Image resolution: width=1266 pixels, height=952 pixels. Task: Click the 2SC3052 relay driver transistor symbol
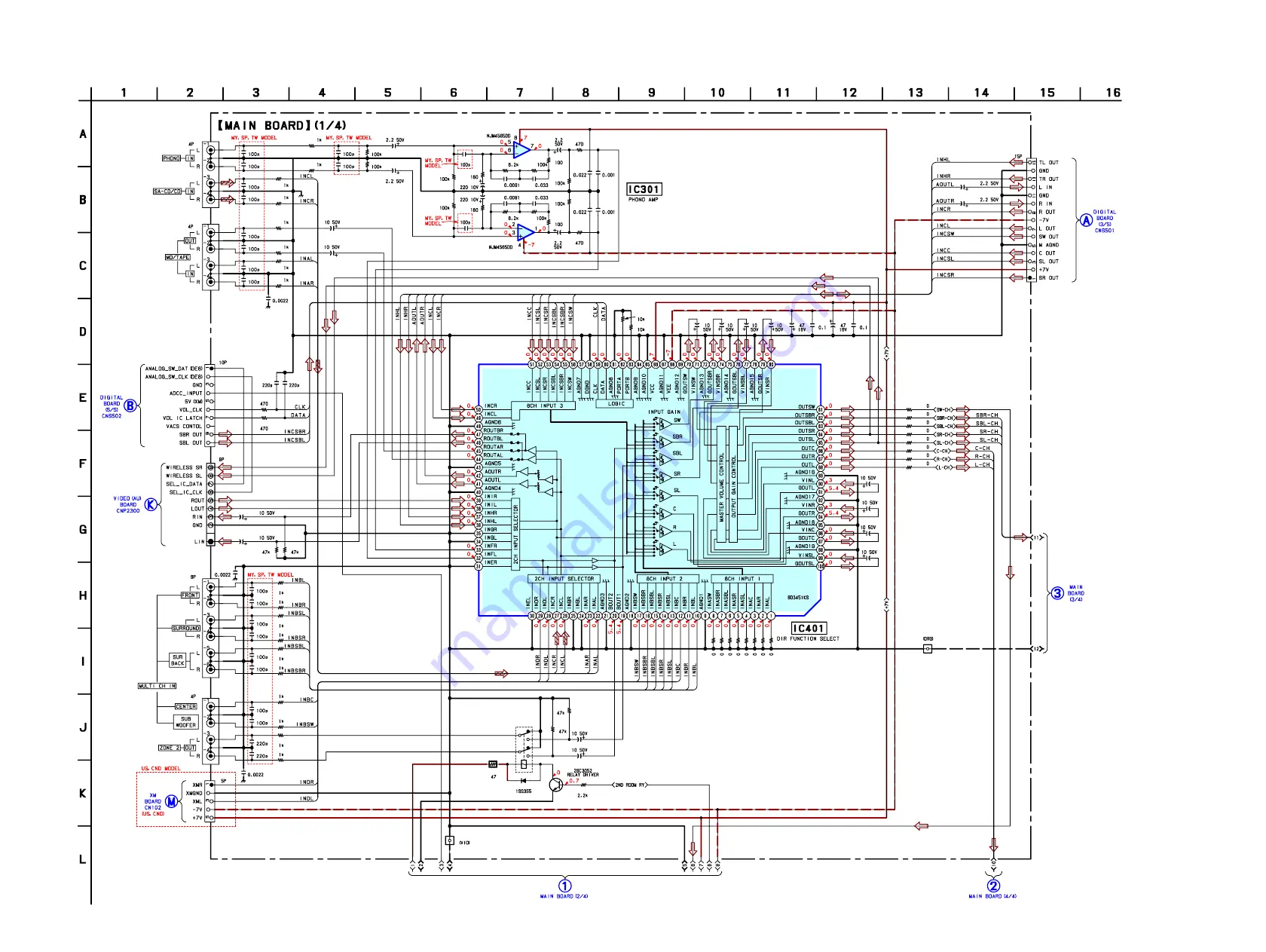tap(556, 784)
